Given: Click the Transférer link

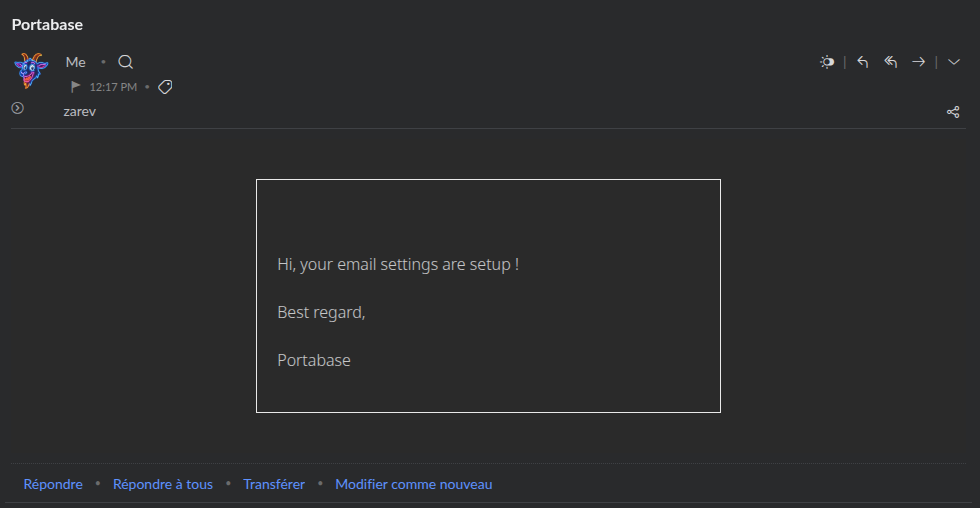Looking at the screenshot, I should (x=274, y=484).
